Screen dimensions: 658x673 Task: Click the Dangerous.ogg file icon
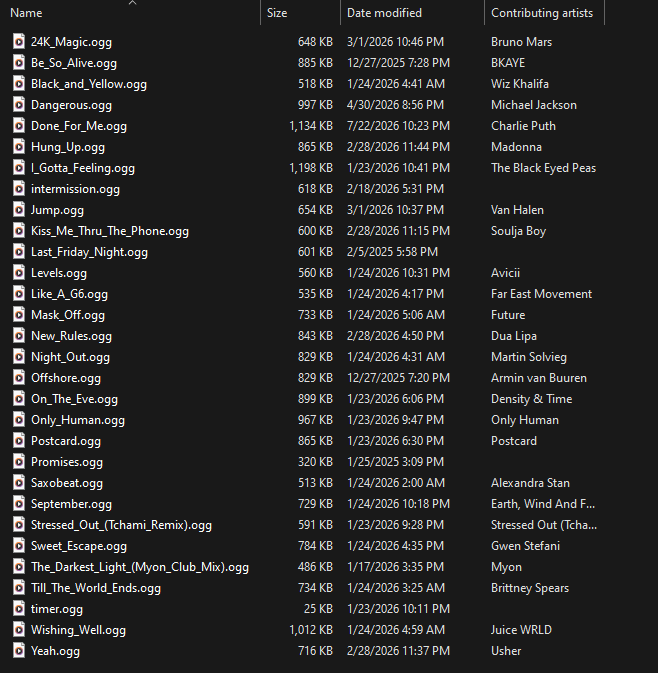pyautogui.click(x=18, y=105)
